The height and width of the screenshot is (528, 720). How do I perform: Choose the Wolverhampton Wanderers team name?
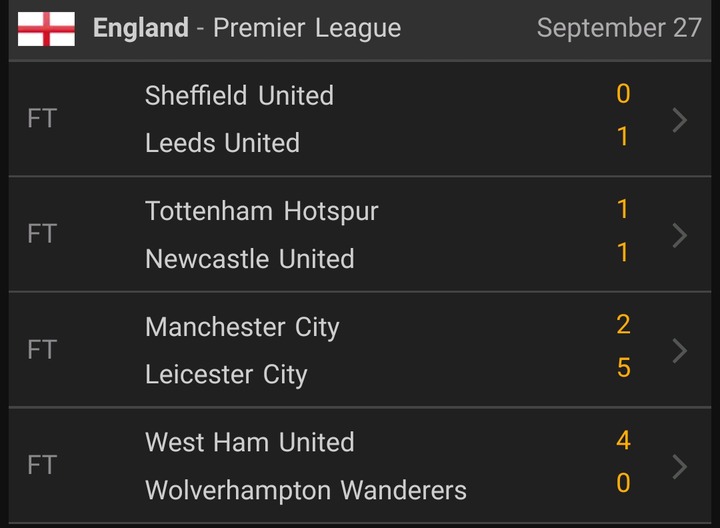coord(306,490)
